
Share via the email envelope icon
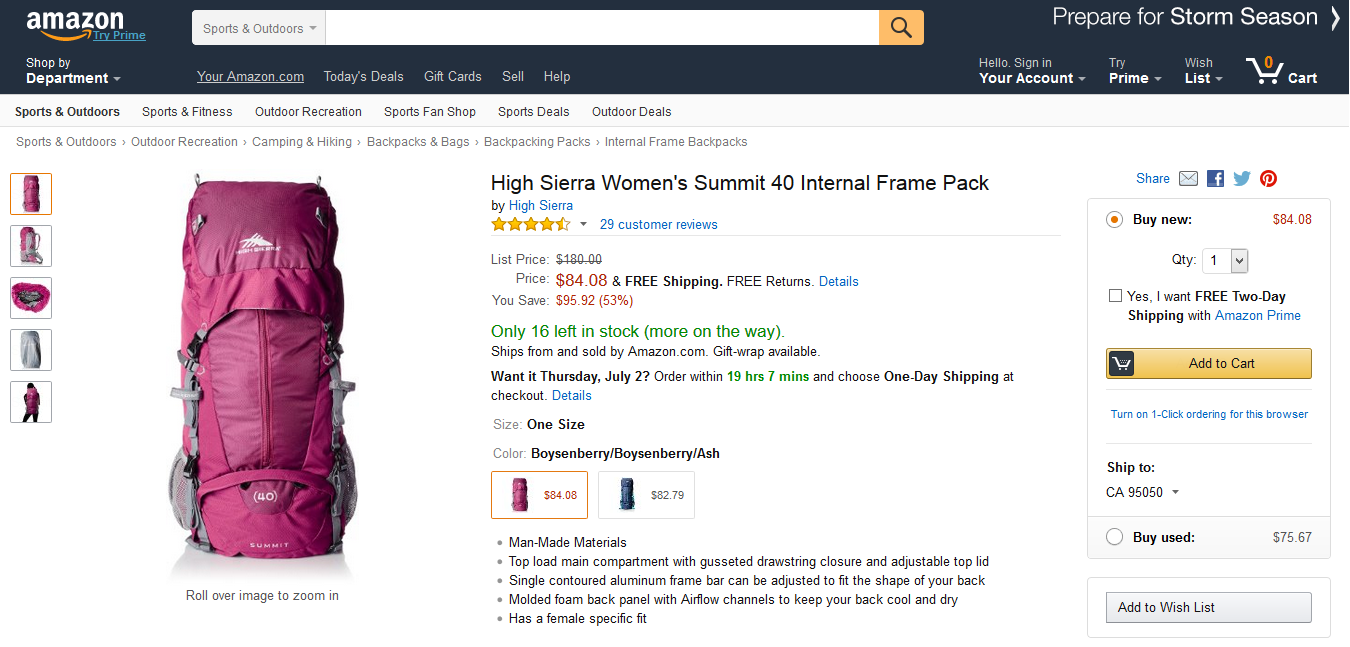(1188, 179)
